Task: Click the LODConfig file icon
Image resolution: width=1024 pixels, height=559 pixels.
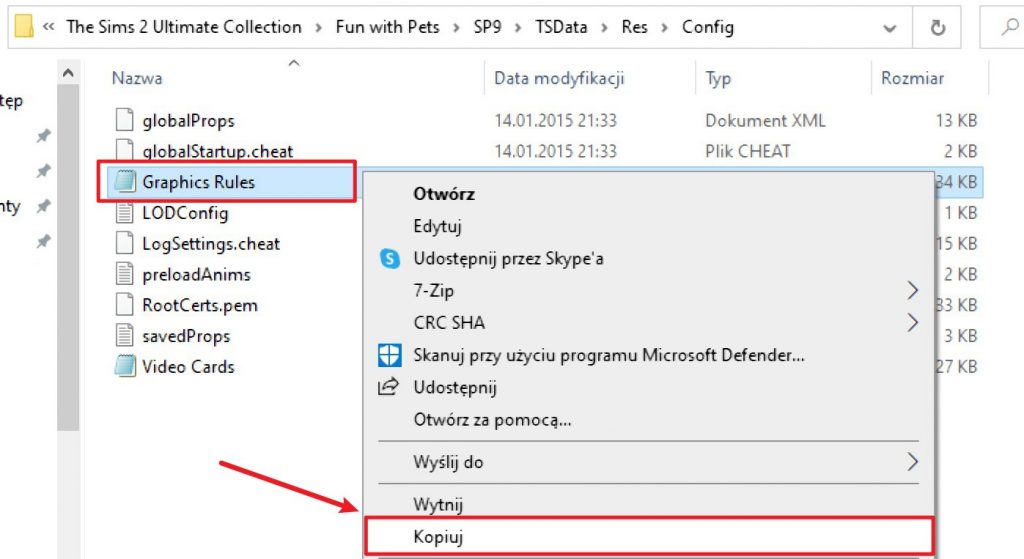Action: [x=125, y=212]
